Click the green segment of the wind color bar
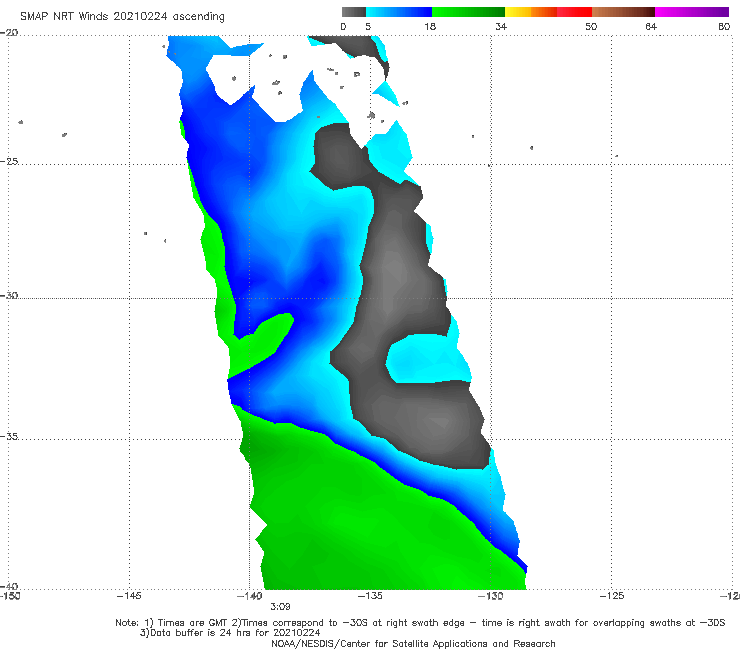Image resolution: width=740 pixels, height=650 pixels. (x=468, y=12)
